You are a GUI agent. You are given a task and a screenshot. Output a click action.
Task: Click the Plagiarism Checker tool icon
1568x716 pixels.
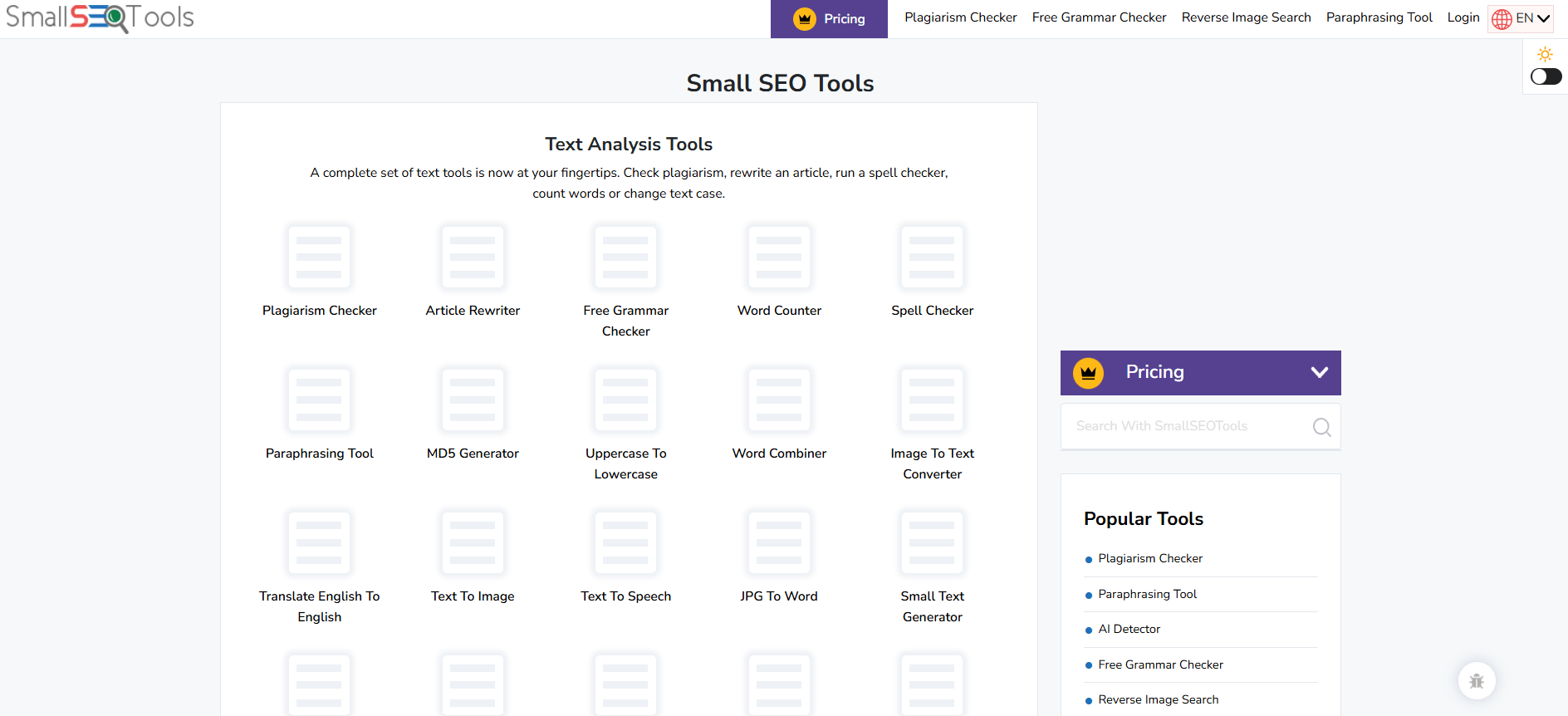pyautogui.click(x=319, y=257)
